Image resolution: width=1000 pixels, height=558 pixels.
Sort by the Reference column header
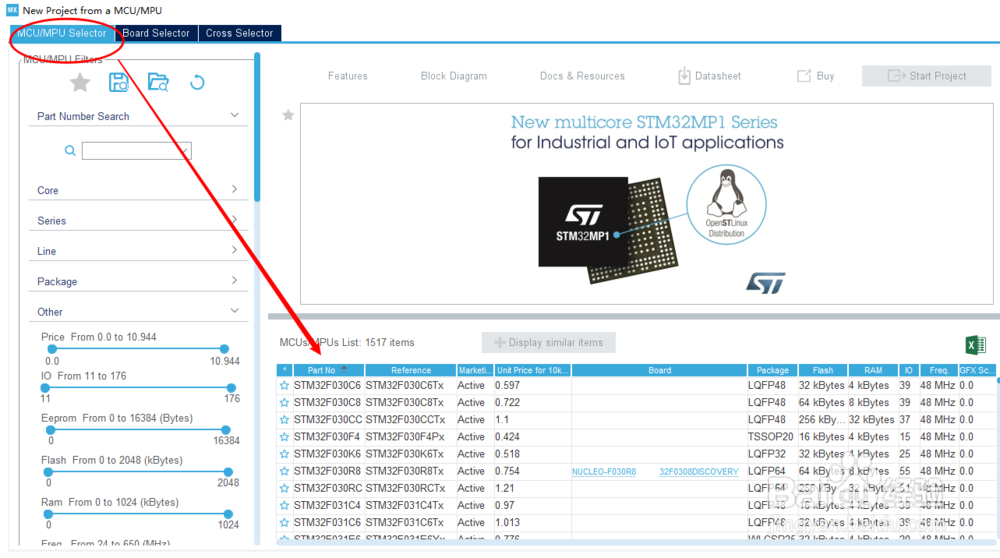pyautogui.click(x=411, y=370)
